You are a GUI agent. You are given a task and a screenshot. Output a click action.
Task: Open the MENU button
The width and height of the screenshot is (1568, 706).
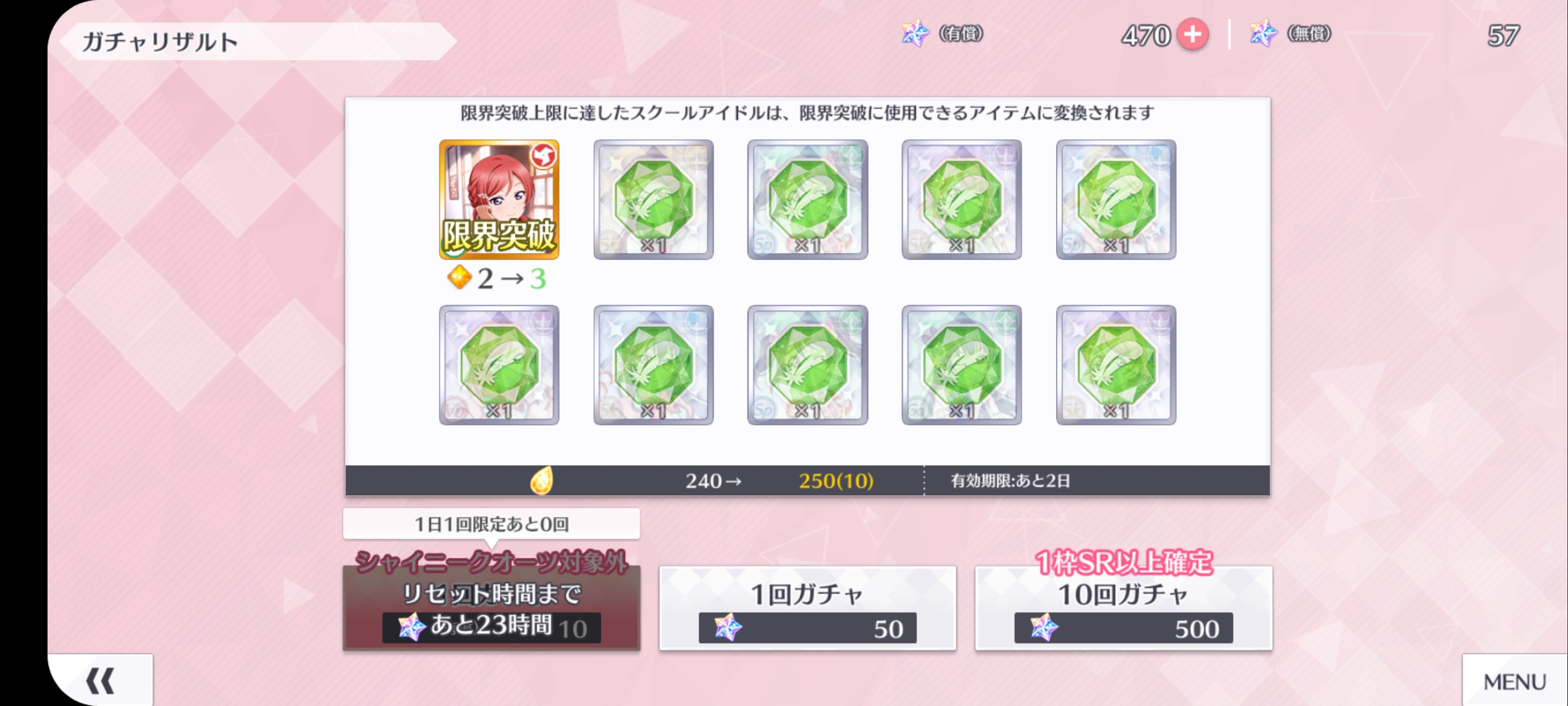[x=1515, y=681]
